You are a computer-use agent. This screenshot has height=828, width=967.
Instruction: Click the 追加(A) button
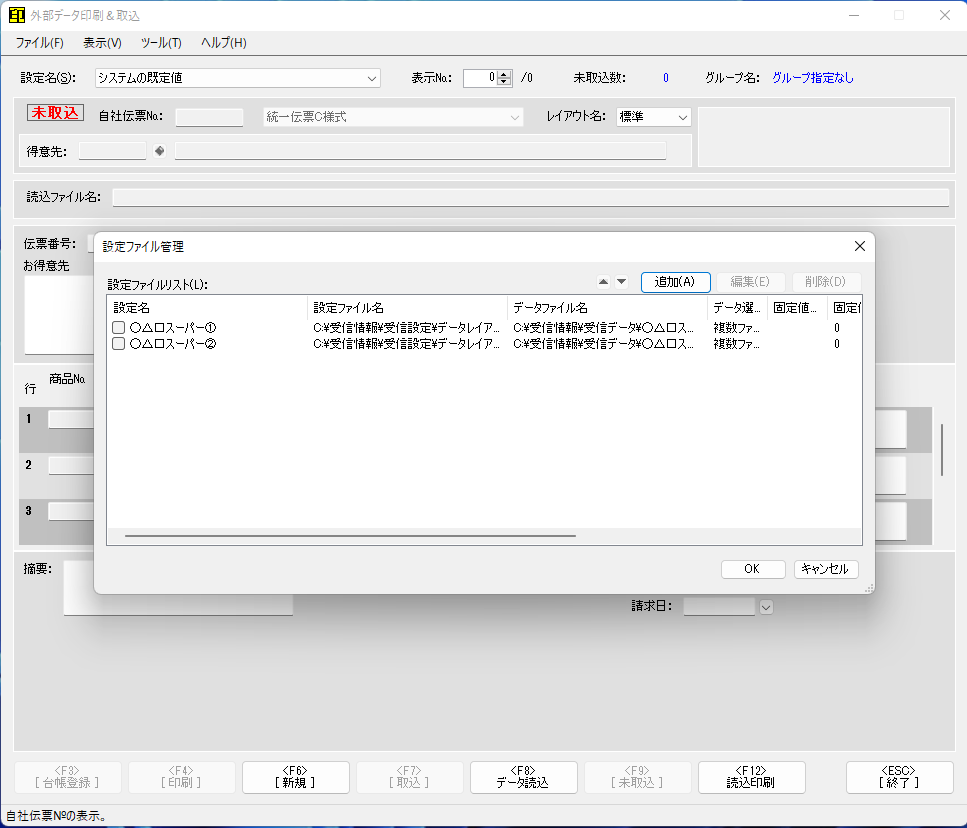tap(675, 282)
